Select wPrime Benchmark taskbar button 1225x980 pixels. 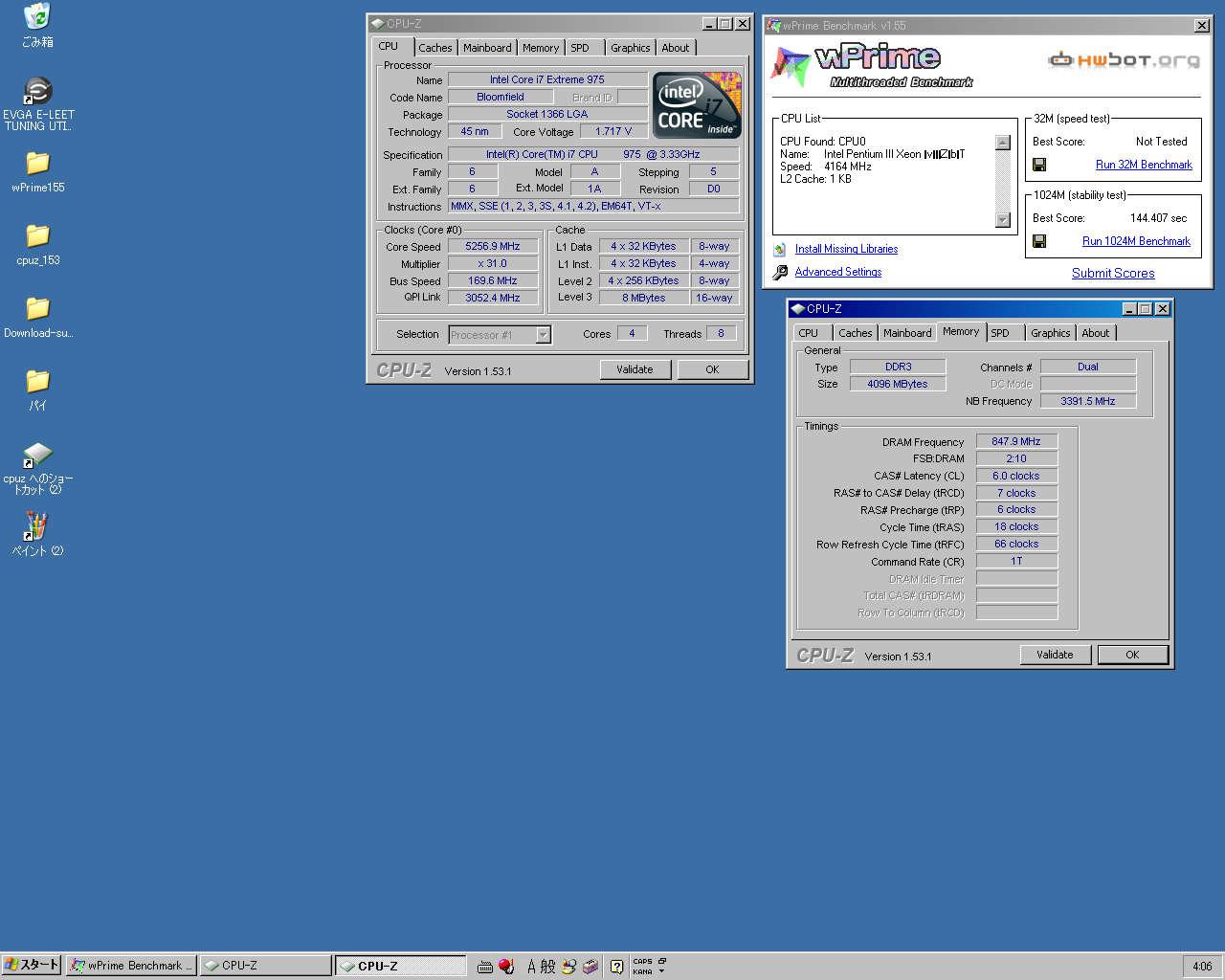[131, 966]
